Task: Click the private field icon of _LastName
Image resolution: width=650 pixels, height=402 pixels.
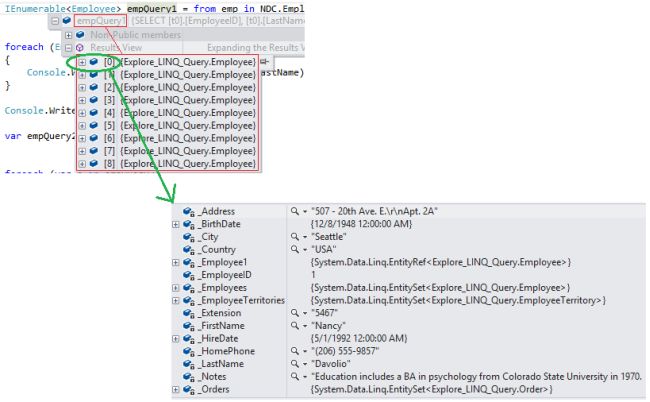Action: [189, 364]
